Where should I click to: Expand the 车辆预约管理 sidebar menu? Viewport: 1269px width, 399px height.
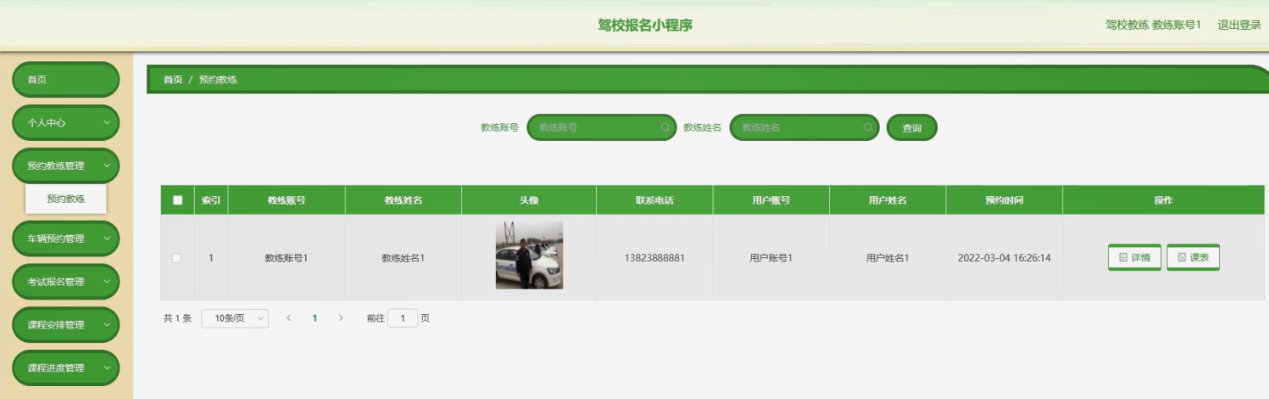click(x=65, y=239)
